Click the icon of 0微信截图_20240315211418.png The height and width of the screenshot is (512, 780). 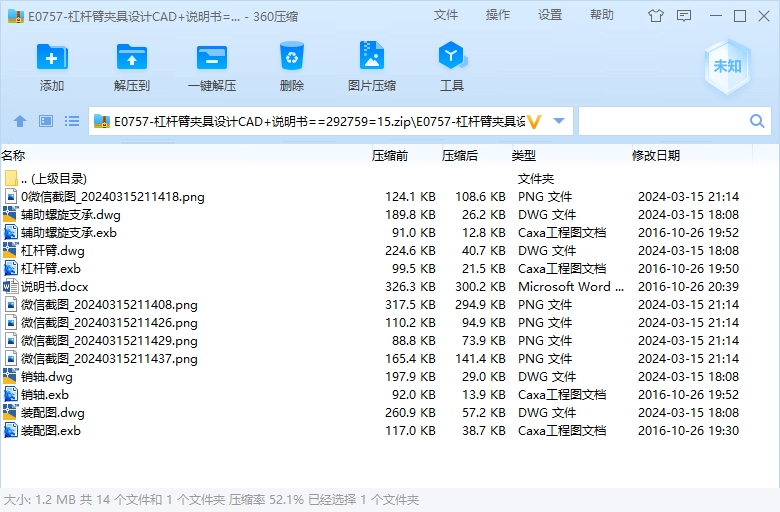pyautogui.click(x=10, y=197)
